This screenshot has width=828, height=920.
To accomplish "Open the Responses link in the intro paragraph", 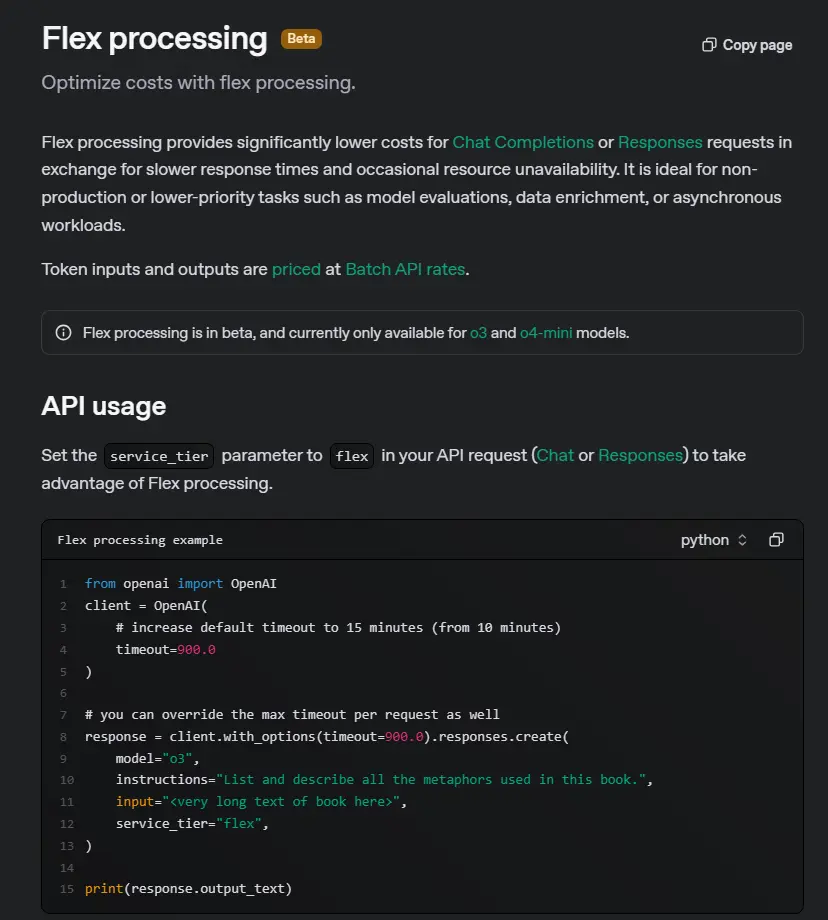I will 660,142.
